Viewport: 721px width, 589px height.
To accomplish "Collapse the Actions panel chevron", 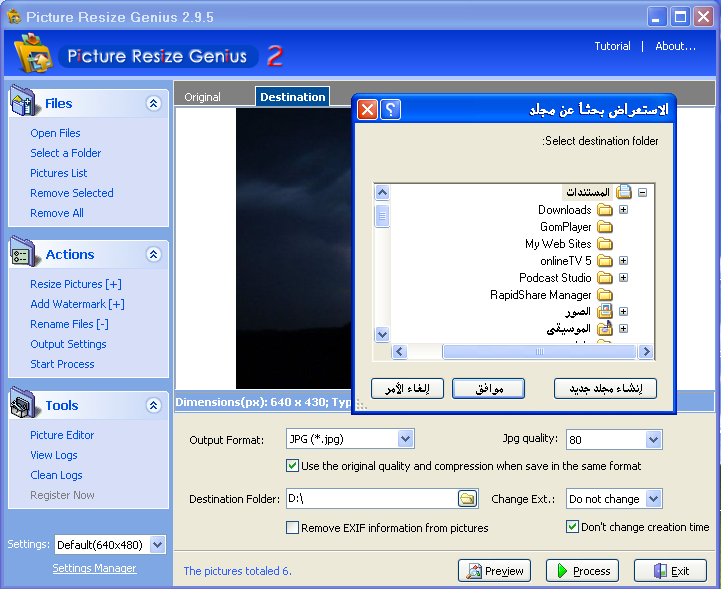I will pyautogui.click(x=154, y=254).
